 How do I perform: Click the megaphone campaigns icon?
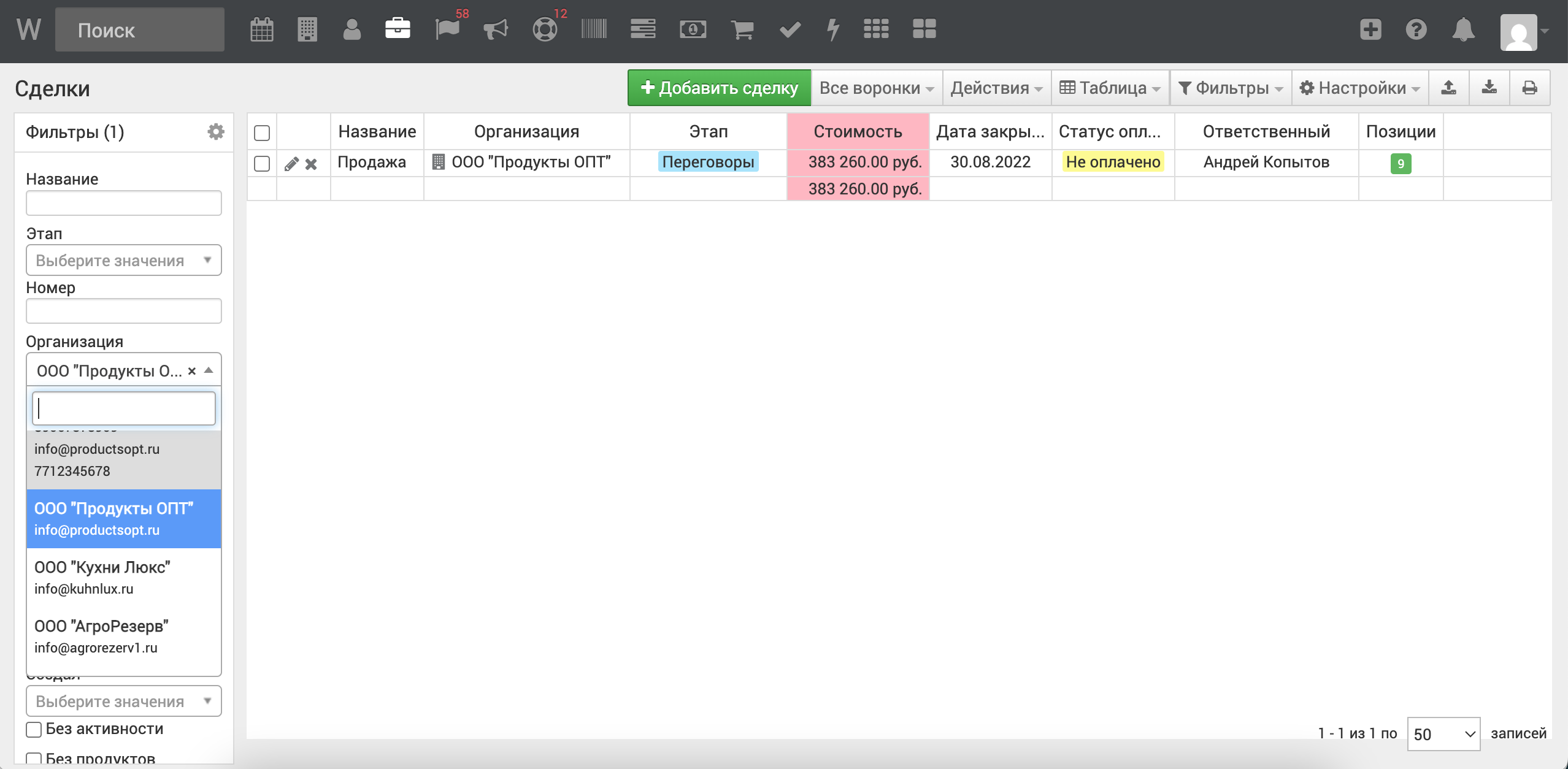point(496,29)
